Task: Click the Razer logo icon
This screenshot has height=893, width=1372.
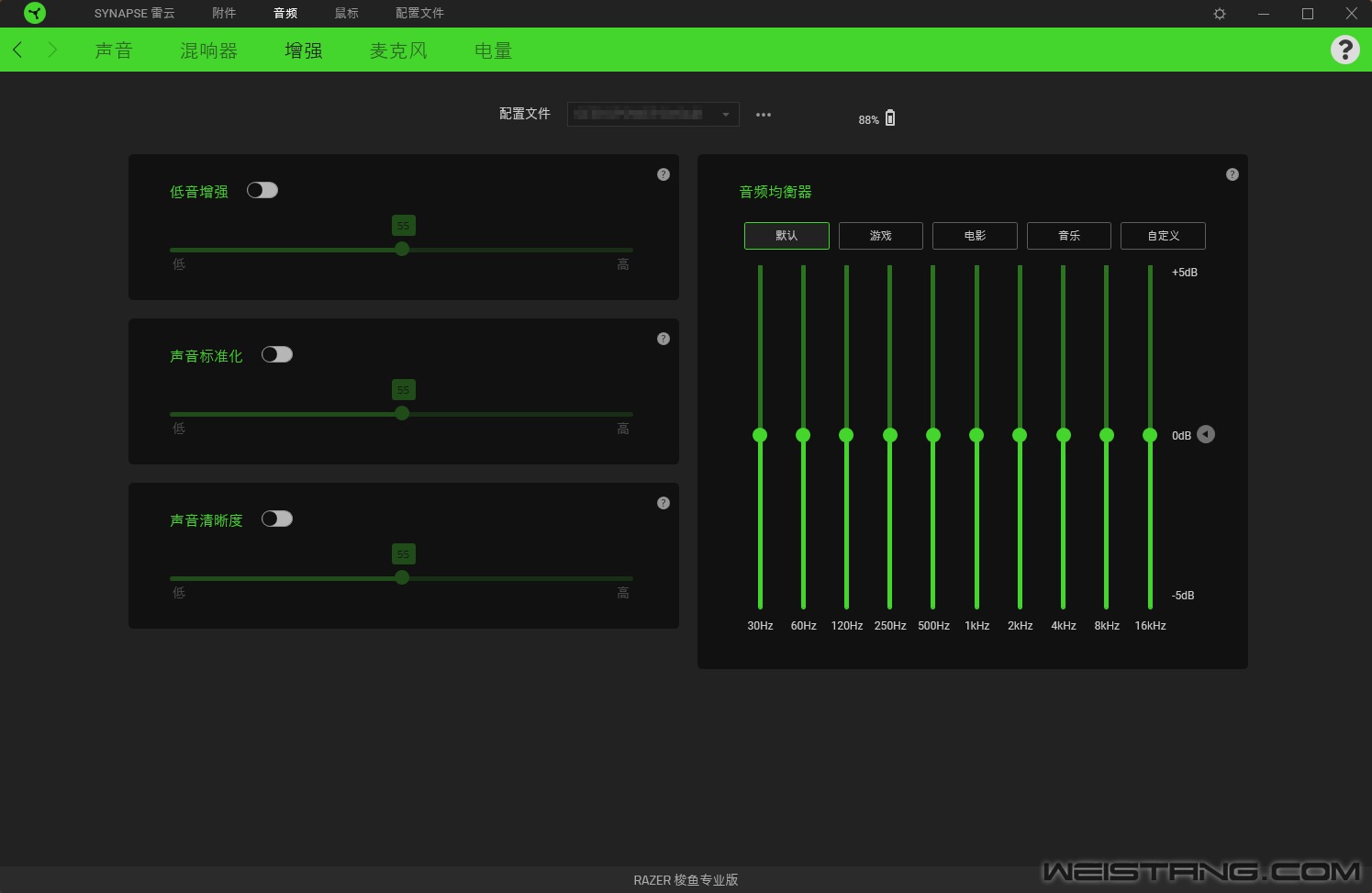Action: (x=35, y=13)
